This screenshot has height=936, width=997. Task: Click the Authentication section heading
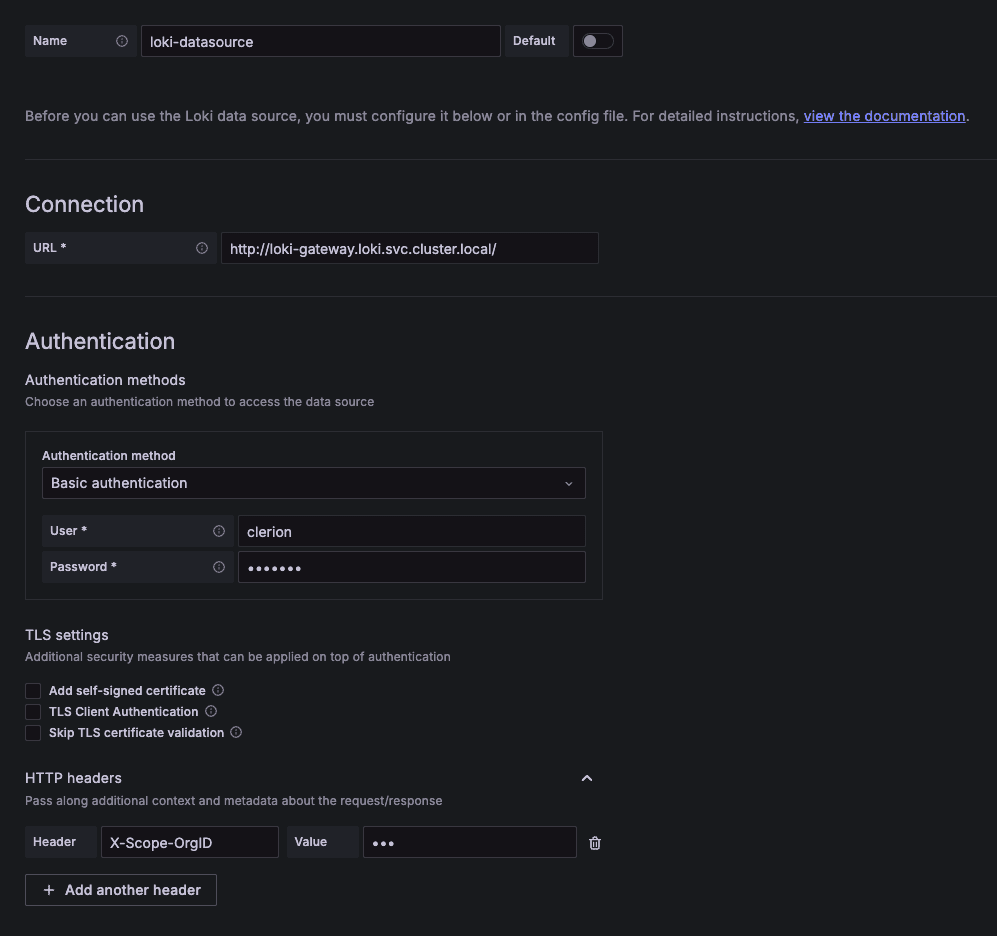point(100,341)
